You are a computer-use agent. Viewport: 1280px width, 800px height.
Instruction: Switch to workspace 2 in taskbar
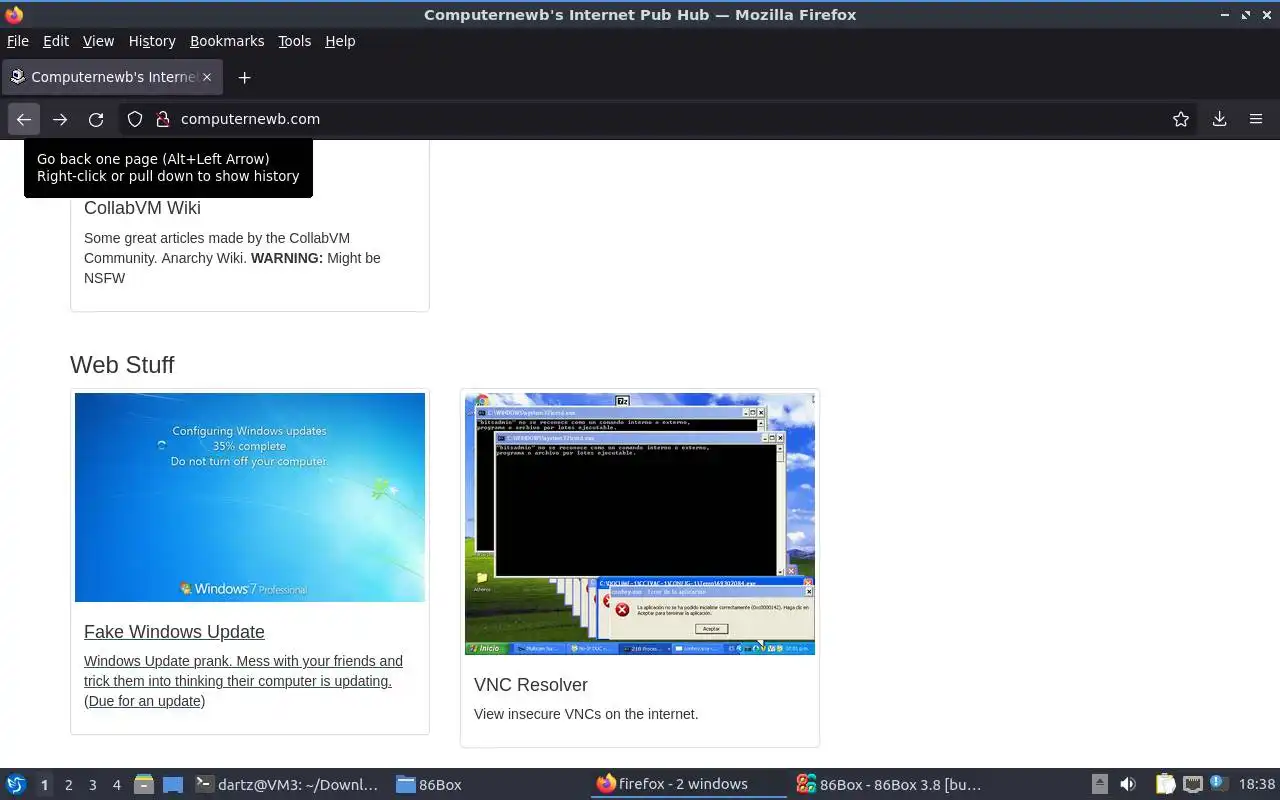[x=68, y=785]
